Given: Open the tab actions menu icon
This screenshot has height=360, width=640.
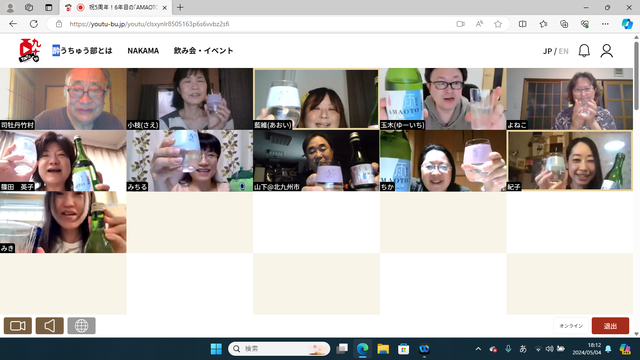Looking at the screenshot, I should pos(49,7).
